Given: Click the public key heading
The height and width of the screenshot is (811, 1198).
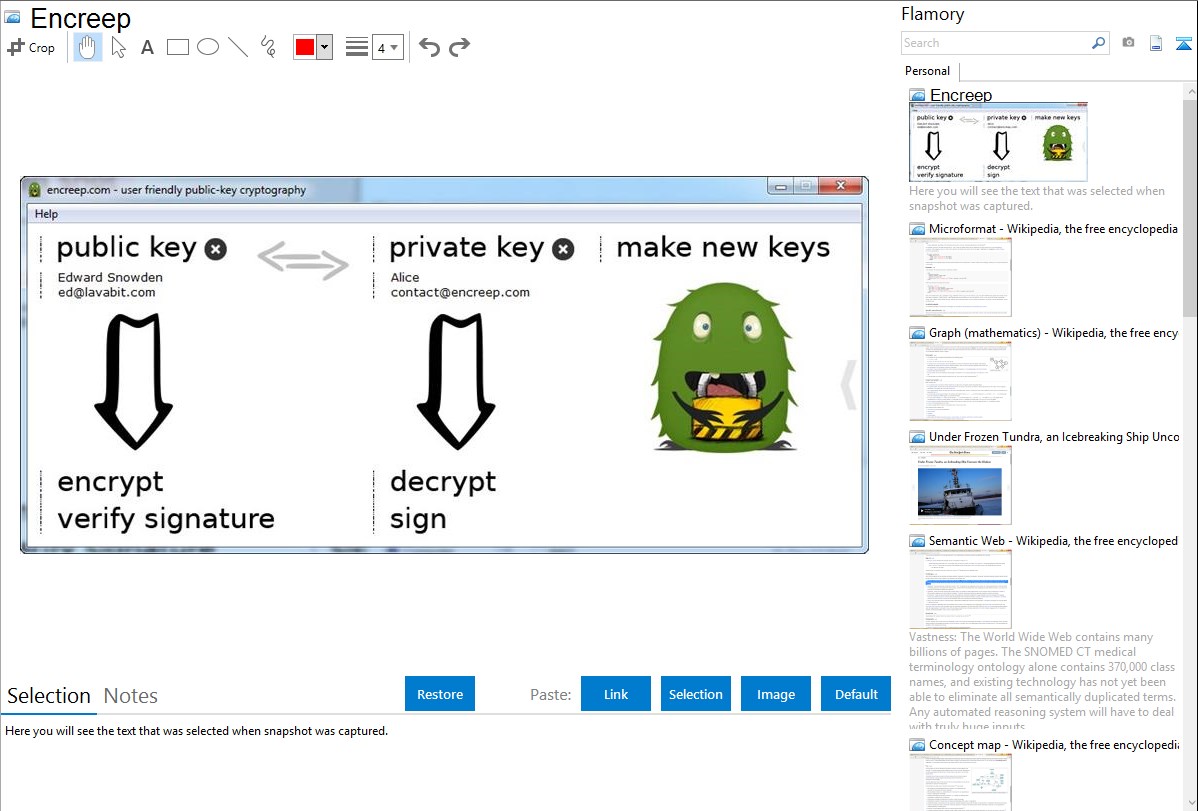Looking at the screenshot, I should point(127,248).
